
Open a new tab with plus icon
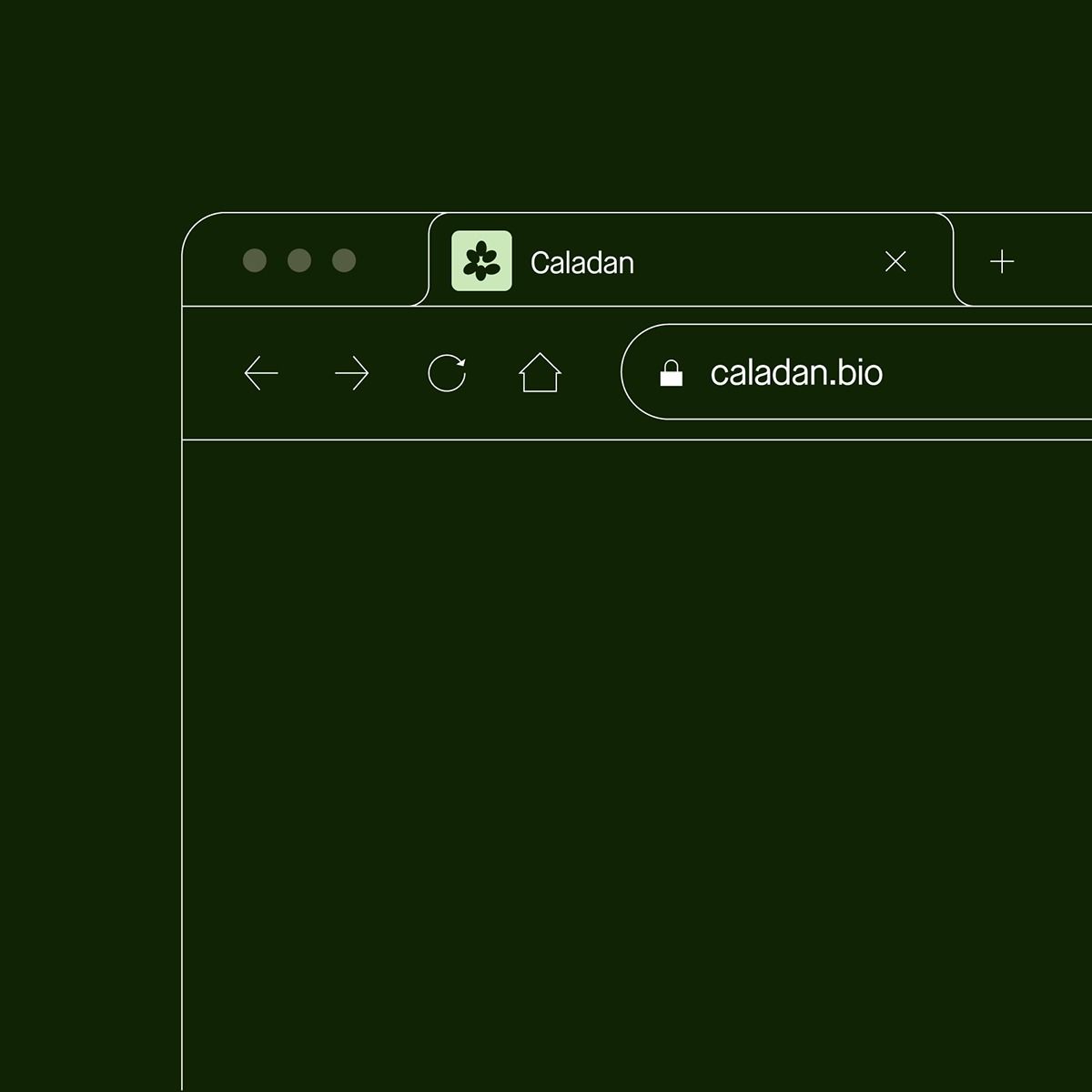pyautogui.click(x=1002, y=262)
